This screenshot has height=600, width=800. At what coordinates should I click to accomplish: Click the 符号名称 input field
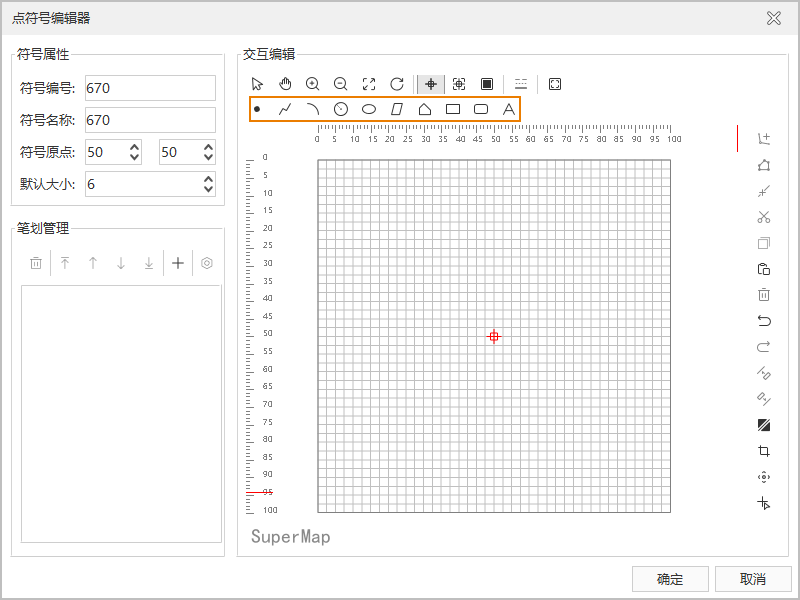coord(150,120)
